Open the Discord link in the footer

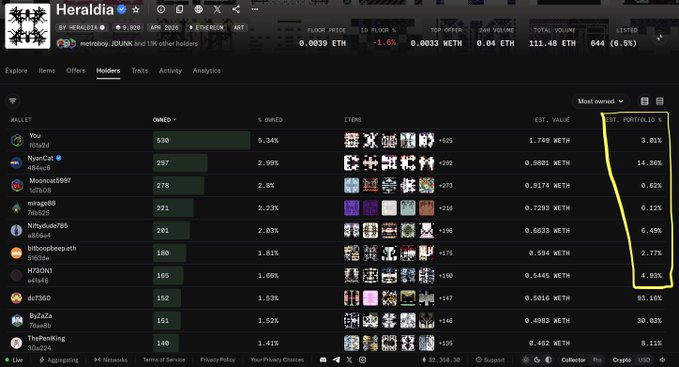click(323, 360)
